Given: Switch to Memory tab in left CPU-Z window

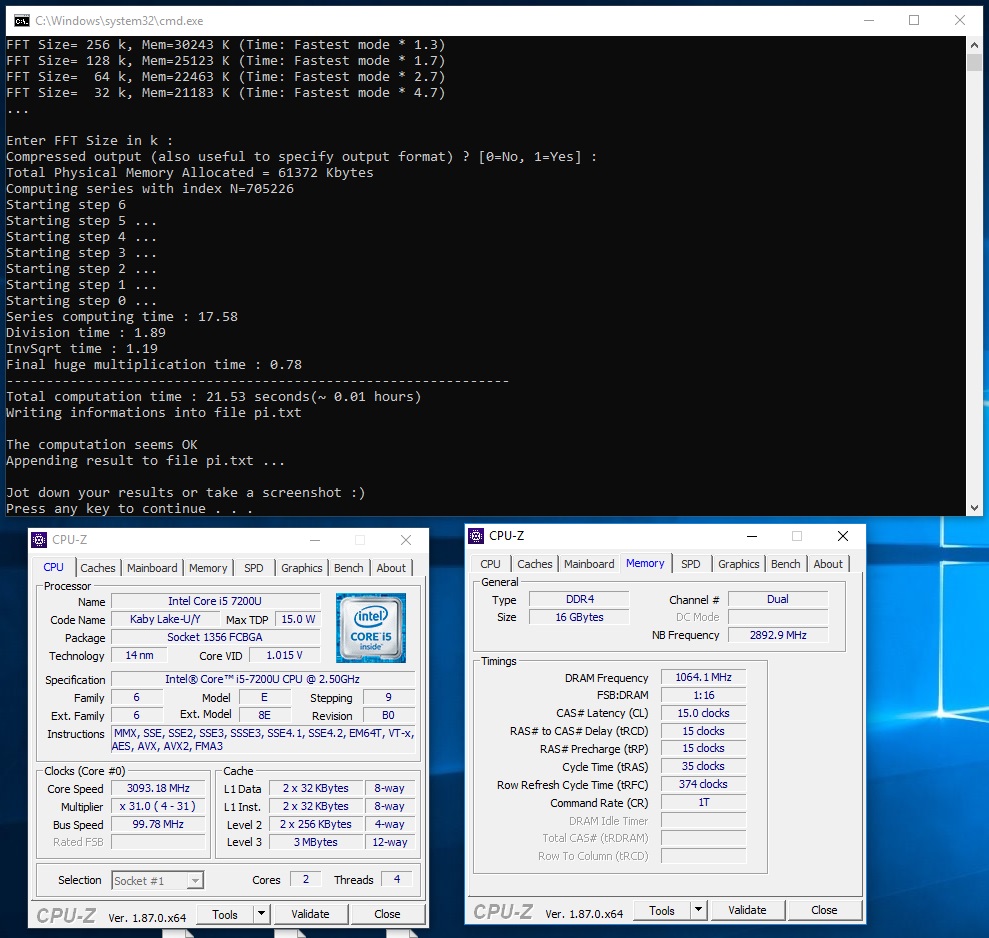Looking at the screenshot, I should [x=208, y=568].
